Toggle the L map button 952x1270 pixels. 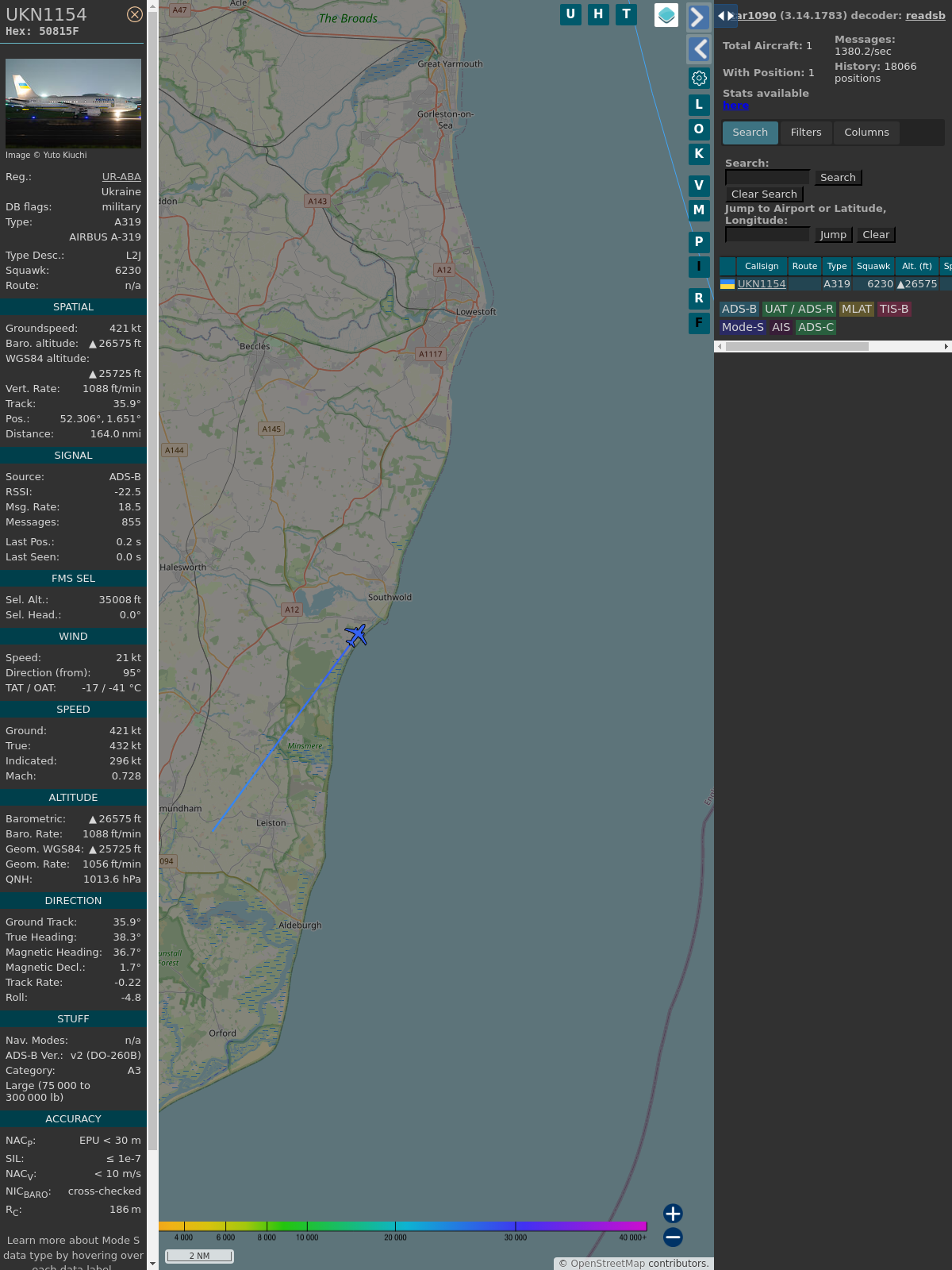pyautogui.click(x=699, y=105)
